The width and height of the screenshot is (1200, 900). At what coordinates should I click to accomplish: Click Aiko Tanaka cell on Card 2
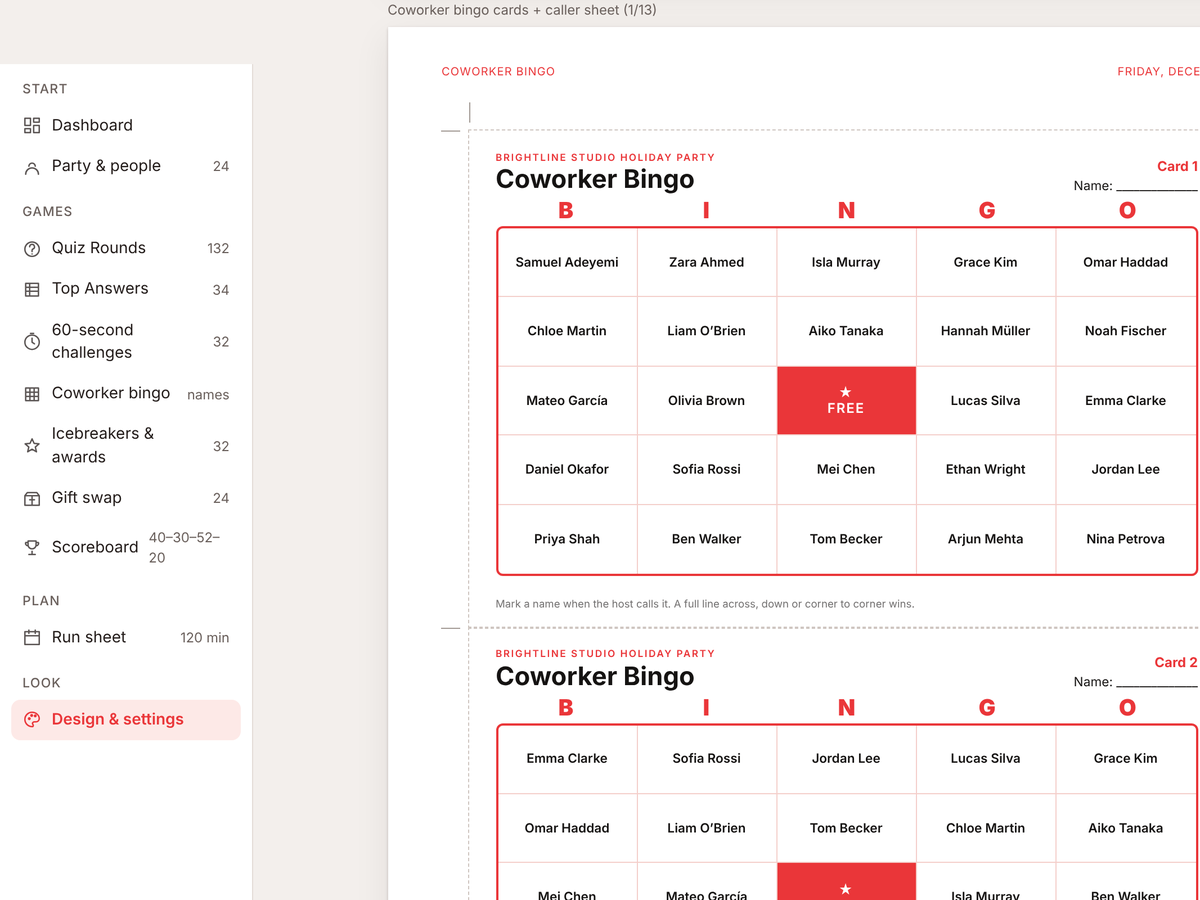(1126, 828)
